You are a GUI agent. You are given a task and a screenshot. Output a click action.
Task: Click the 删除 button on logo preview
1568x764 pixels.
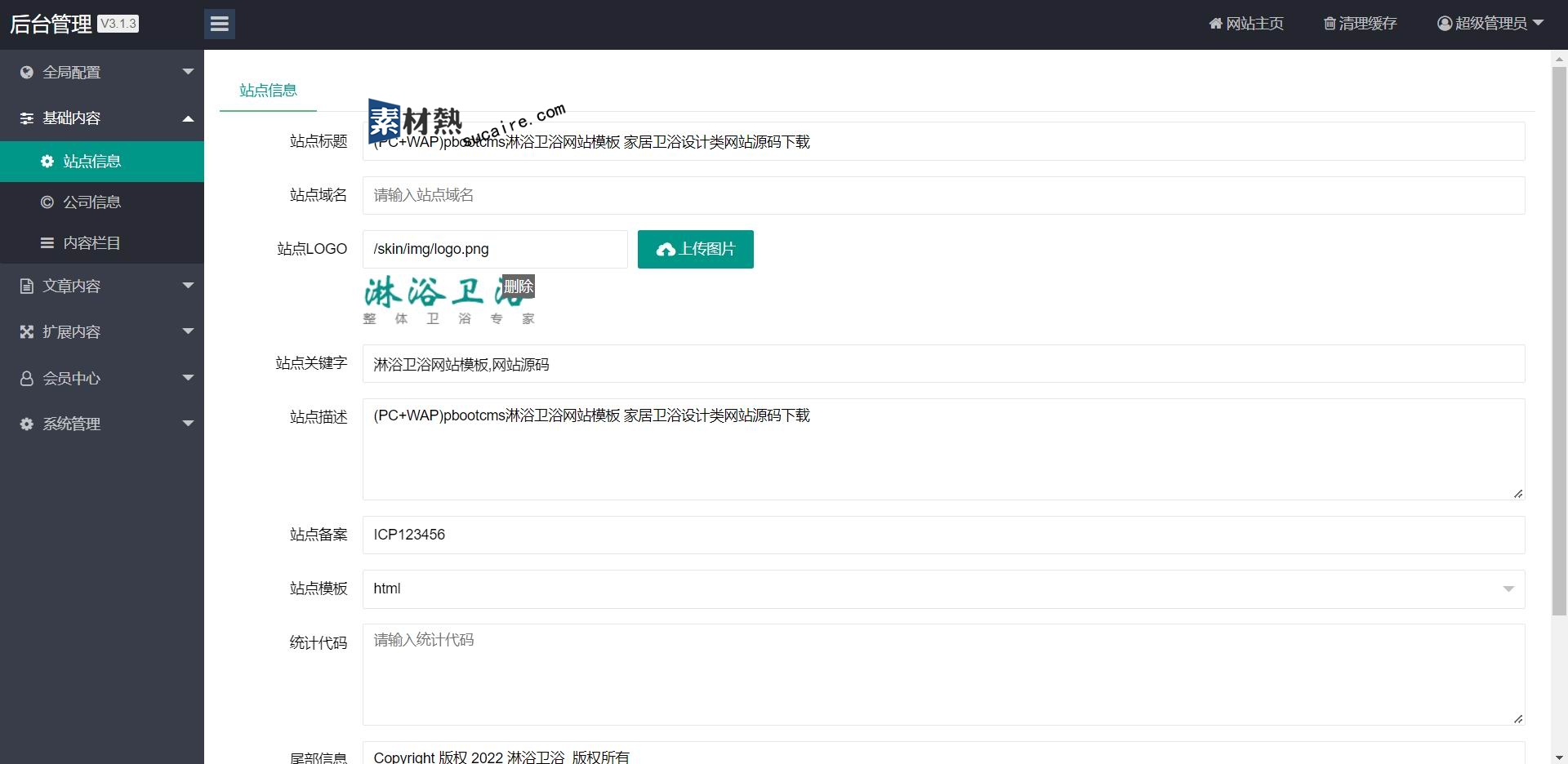(x=519, y=286)
